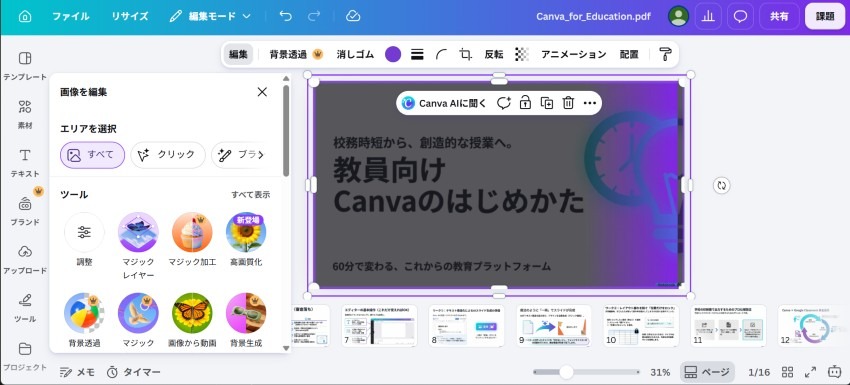Open the 調整 adjust tool
The height and width of the screenshot is (385, 850).
84,240
